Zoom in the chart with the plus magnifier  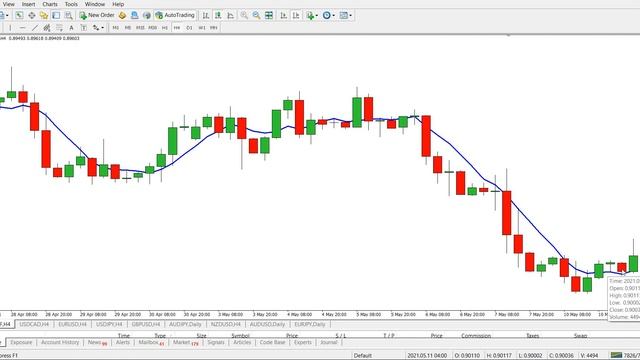244,16
